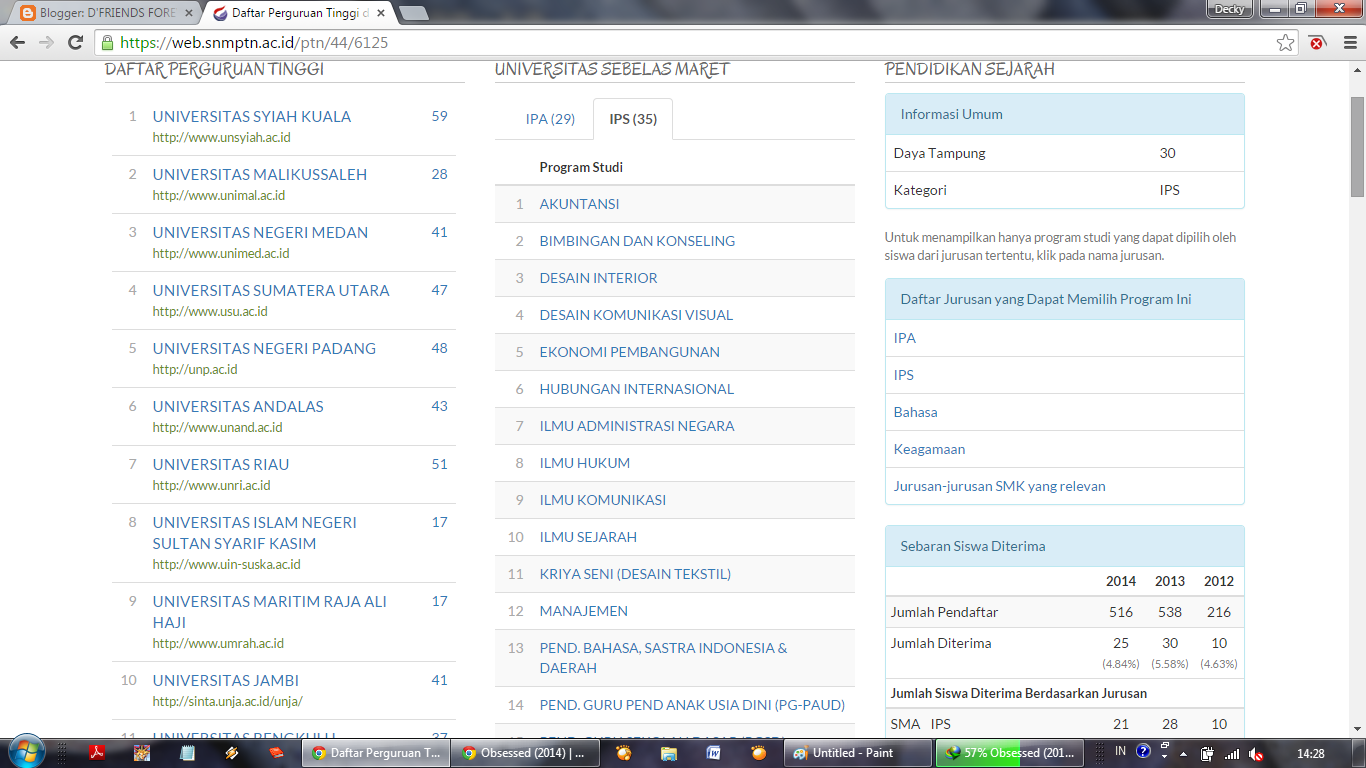Viewport: 1366px width, 768px height.
Task: Open UNIVERSITAS MARITIM RAJA ALI HAJI link
Action: (x=270, y=612)
